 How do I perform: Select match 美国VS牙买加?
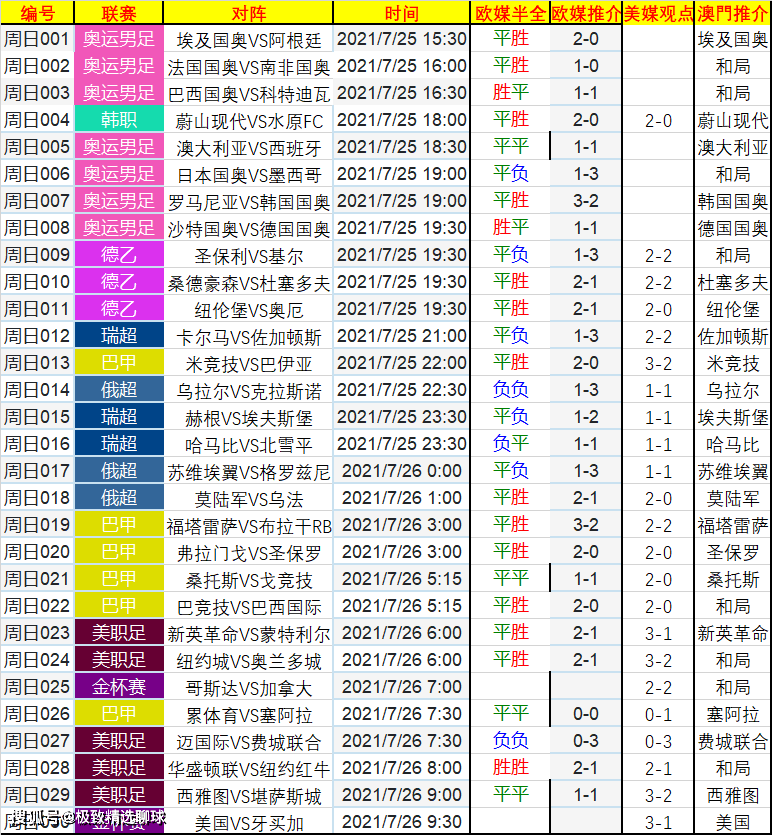click(x=248, y=822)
